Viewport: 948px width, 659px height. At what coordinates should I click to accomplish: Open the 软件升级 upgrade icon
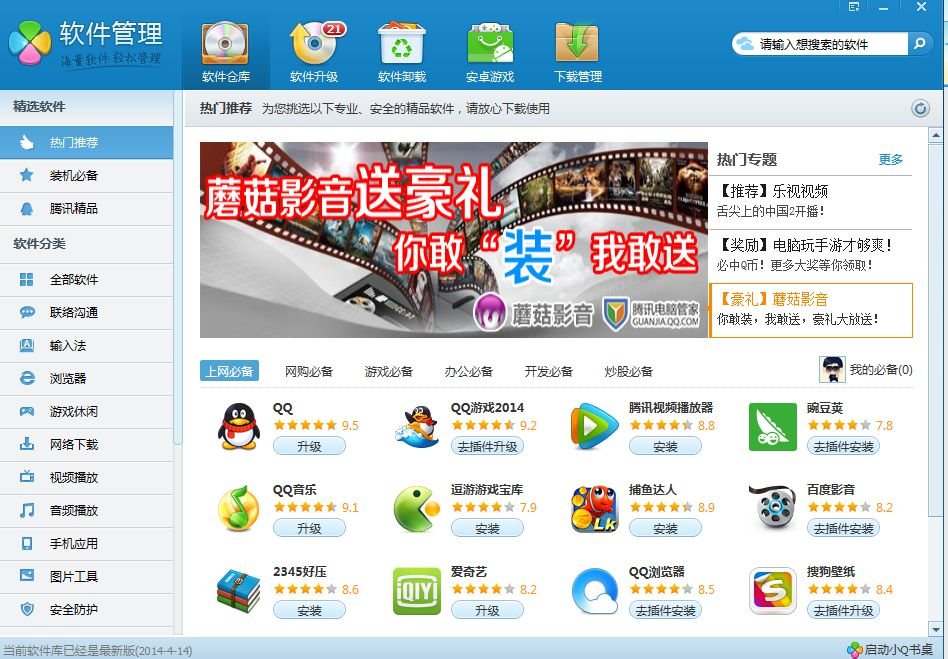(x=314, y=45)
